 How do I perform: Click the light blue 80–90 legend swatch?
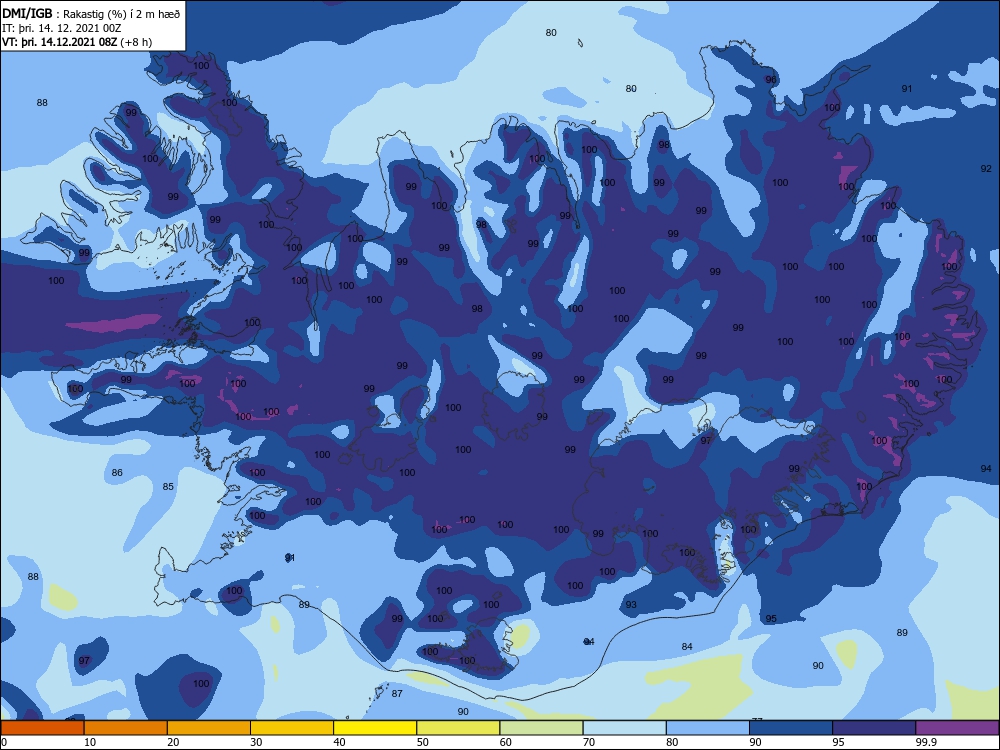pos(708,728)
